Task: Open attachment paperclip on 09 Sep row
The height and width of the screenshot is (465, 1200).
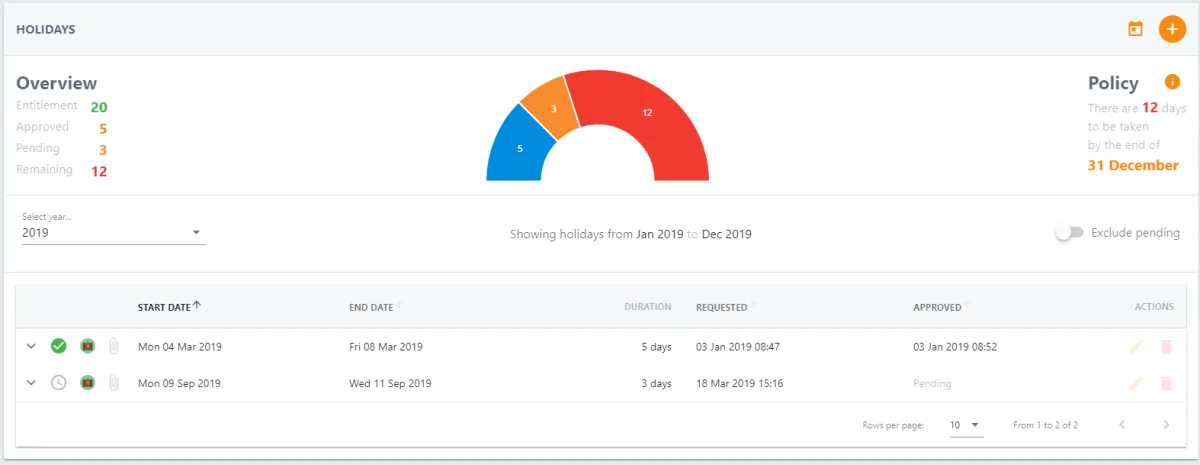Action: point(113,382)
